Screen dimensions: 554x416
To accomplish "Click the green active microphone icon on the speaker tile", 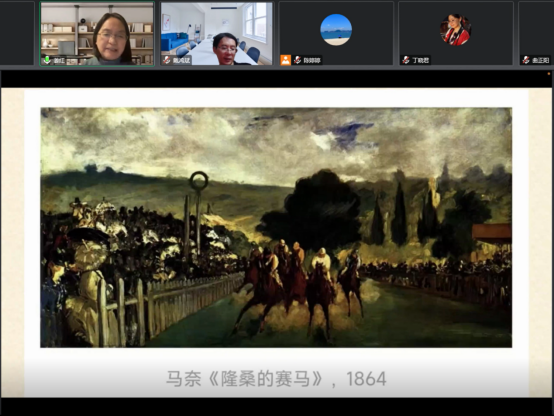I will click(47, 60).
